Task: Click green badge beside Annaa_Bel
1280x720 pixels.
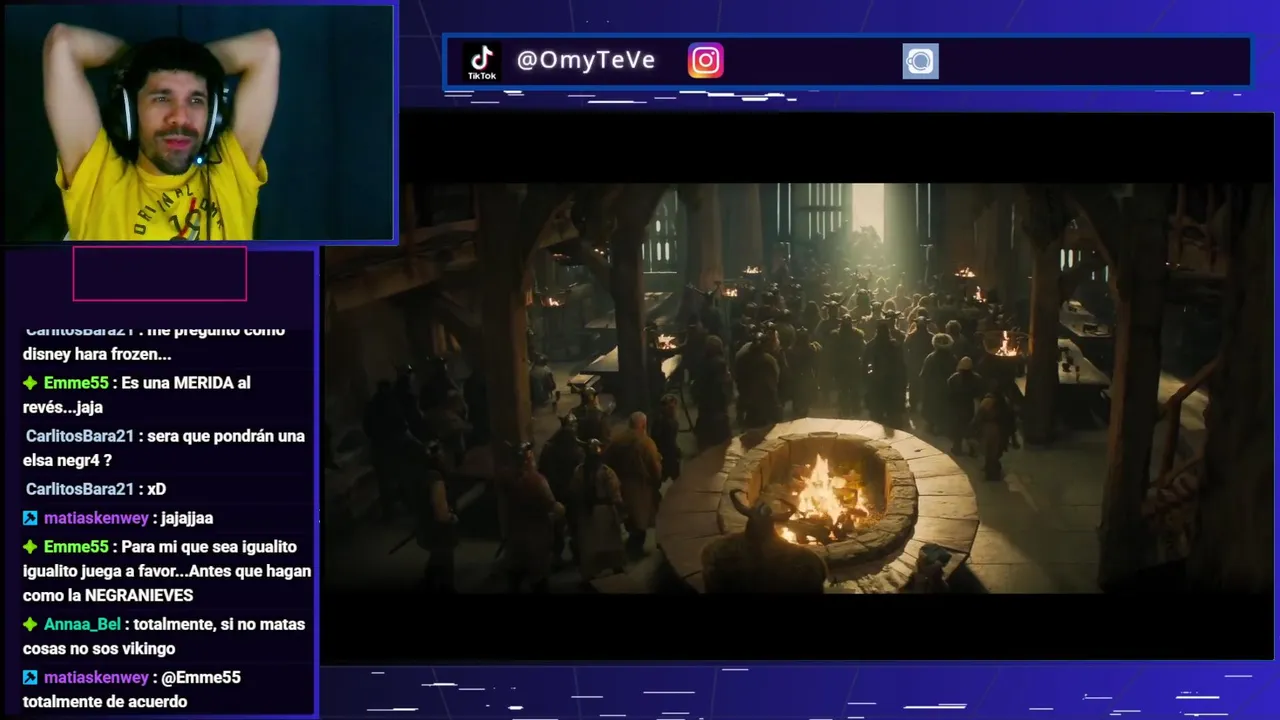Action: [x=30, y=624]
